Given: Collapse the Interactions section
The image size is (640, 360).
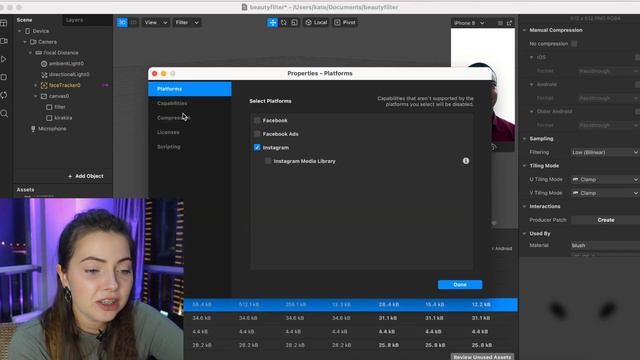Looking at the screenshot, I should 524,207.
